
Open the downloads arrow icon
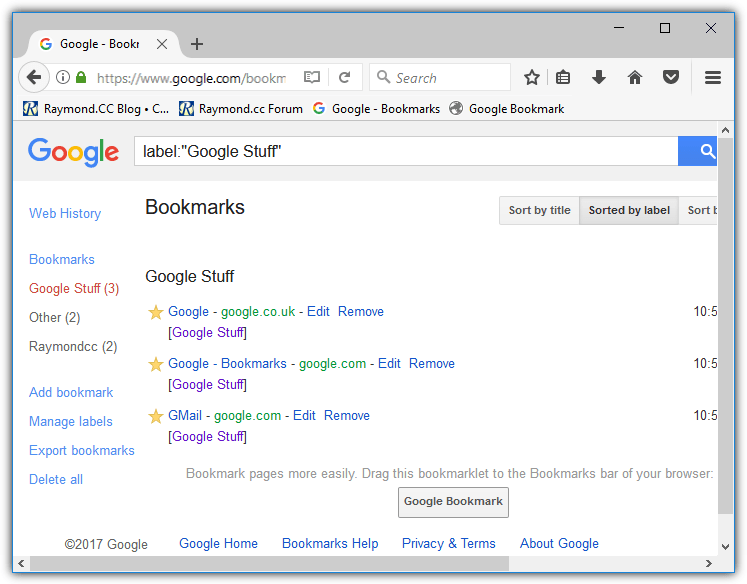tap(599, 77)
